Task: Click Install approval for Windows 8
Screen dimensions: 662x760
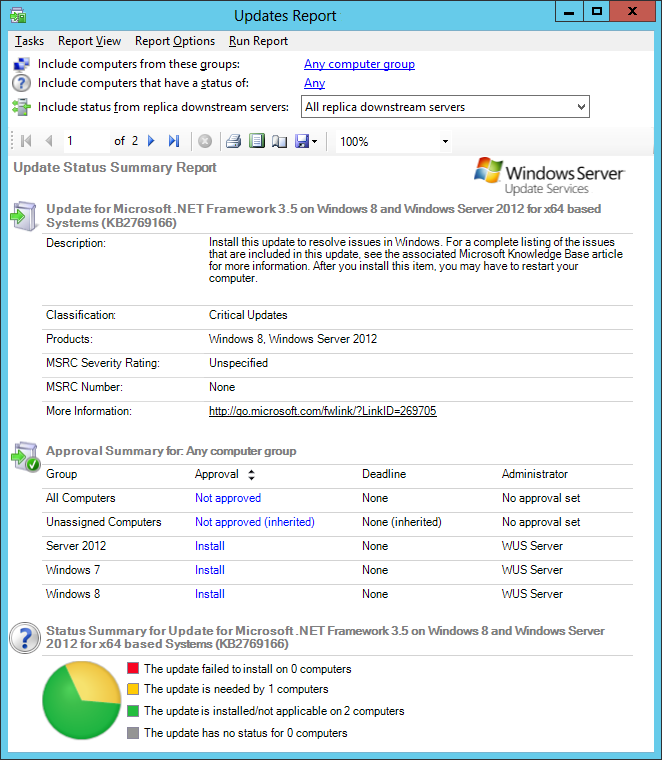Action: pyautogui.click(x=209, y=594)
